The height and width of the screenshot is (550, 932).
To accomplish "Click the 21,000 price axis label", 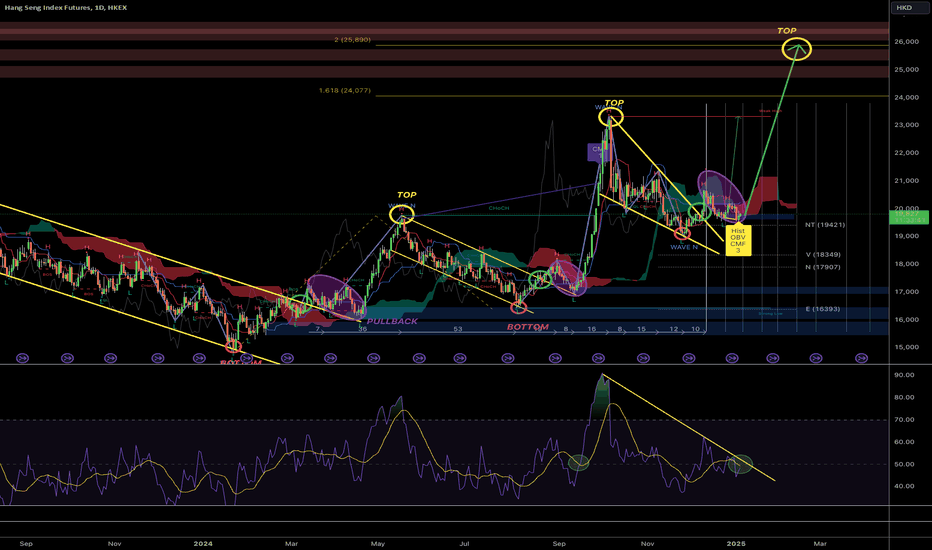I will (x=904, y=181).
